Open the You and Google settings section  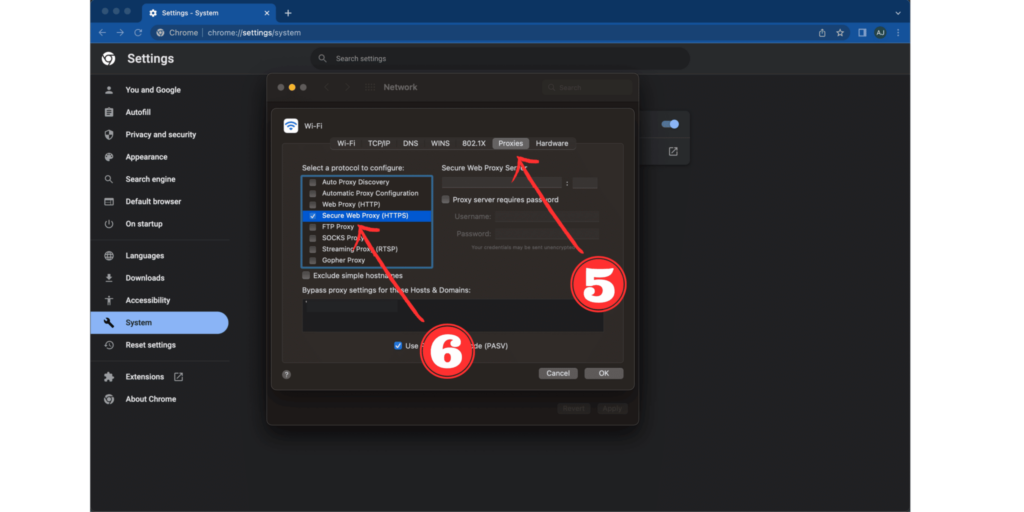click(x=153, y=90)
